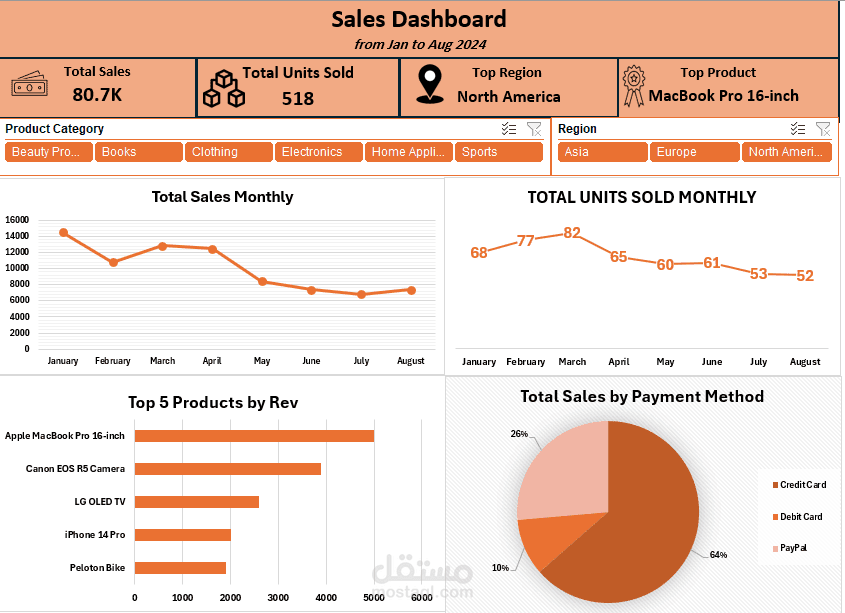Click the 518 total units value

[x=297, y=99]
